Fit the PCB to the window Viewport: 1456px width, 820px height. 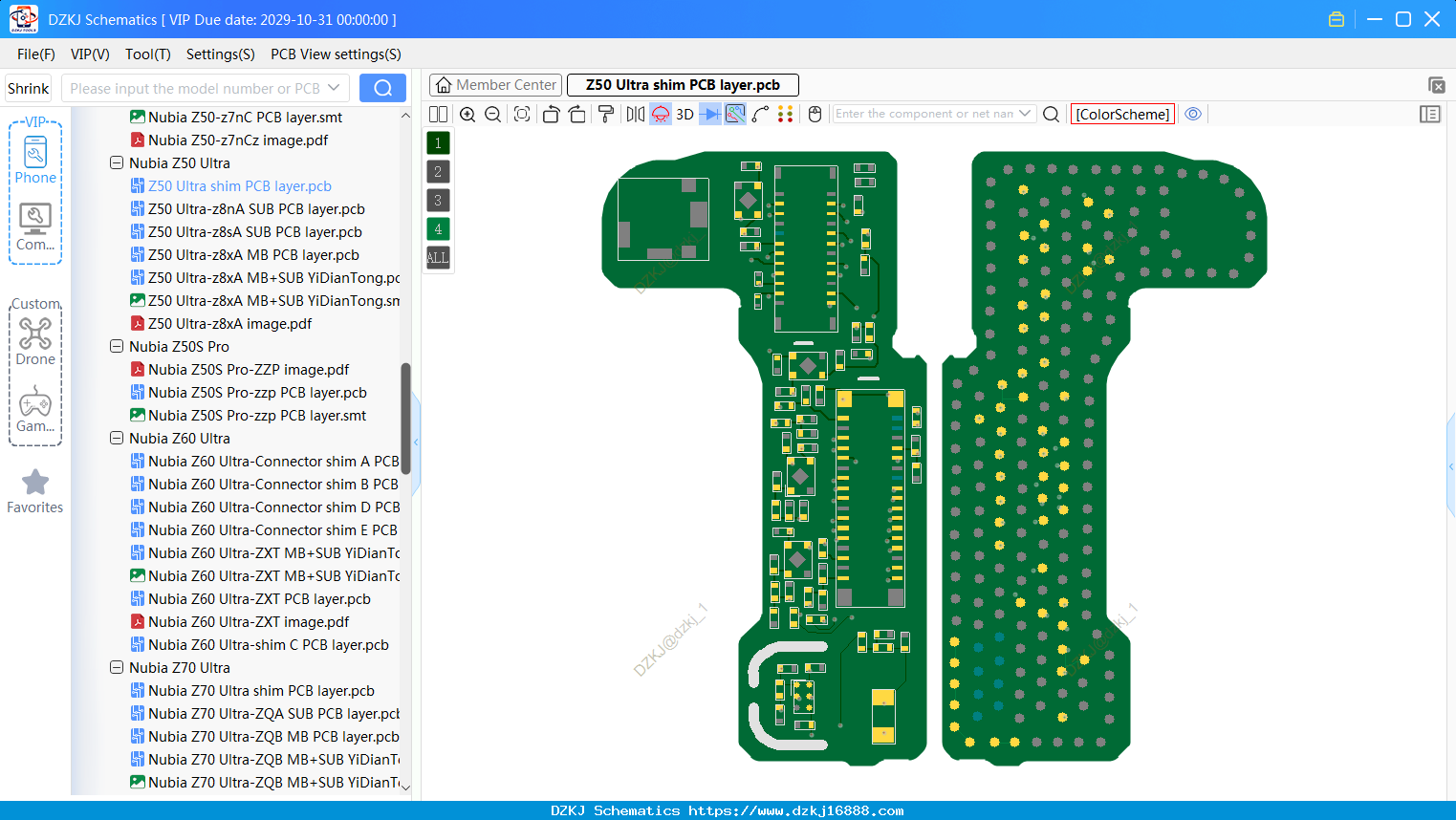pyautogui.click(x=522, y=115)
